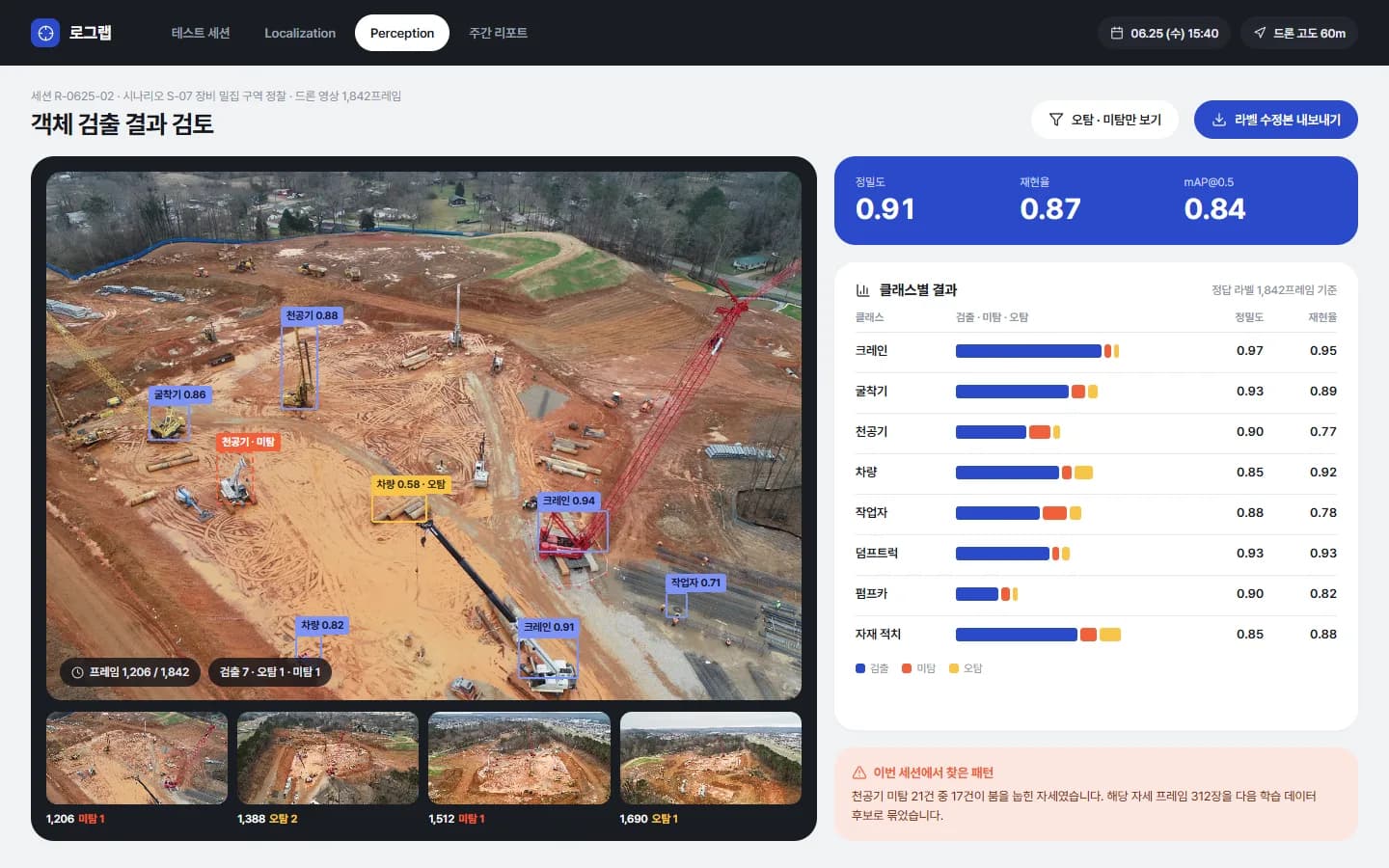This screenshot has width=1389, height=868.
Task: Click the clock icon beside 프레임 1,206 / 1,842
Action: coord(78,672)
